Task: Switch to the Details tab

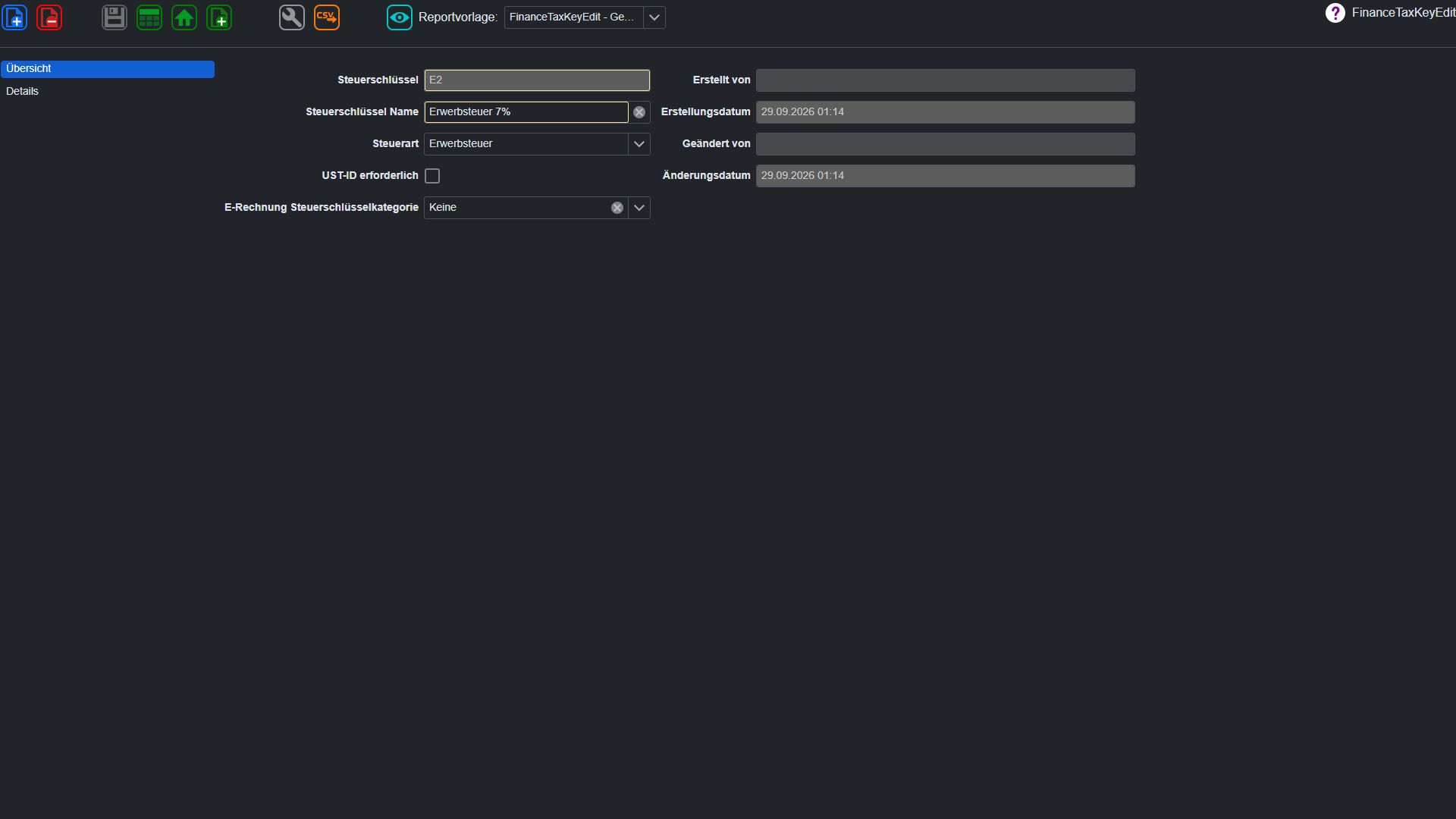Action: [108, 92]
